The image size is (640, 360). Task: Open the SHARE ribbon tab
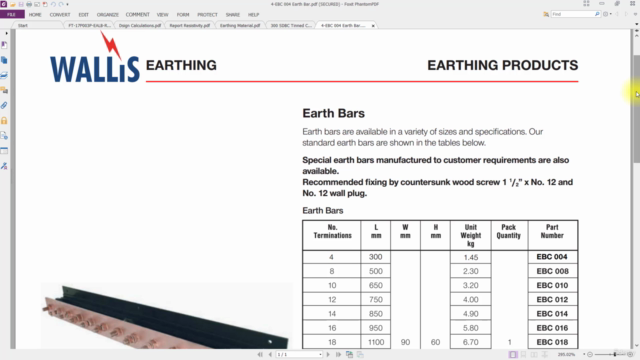click(233, 15)
